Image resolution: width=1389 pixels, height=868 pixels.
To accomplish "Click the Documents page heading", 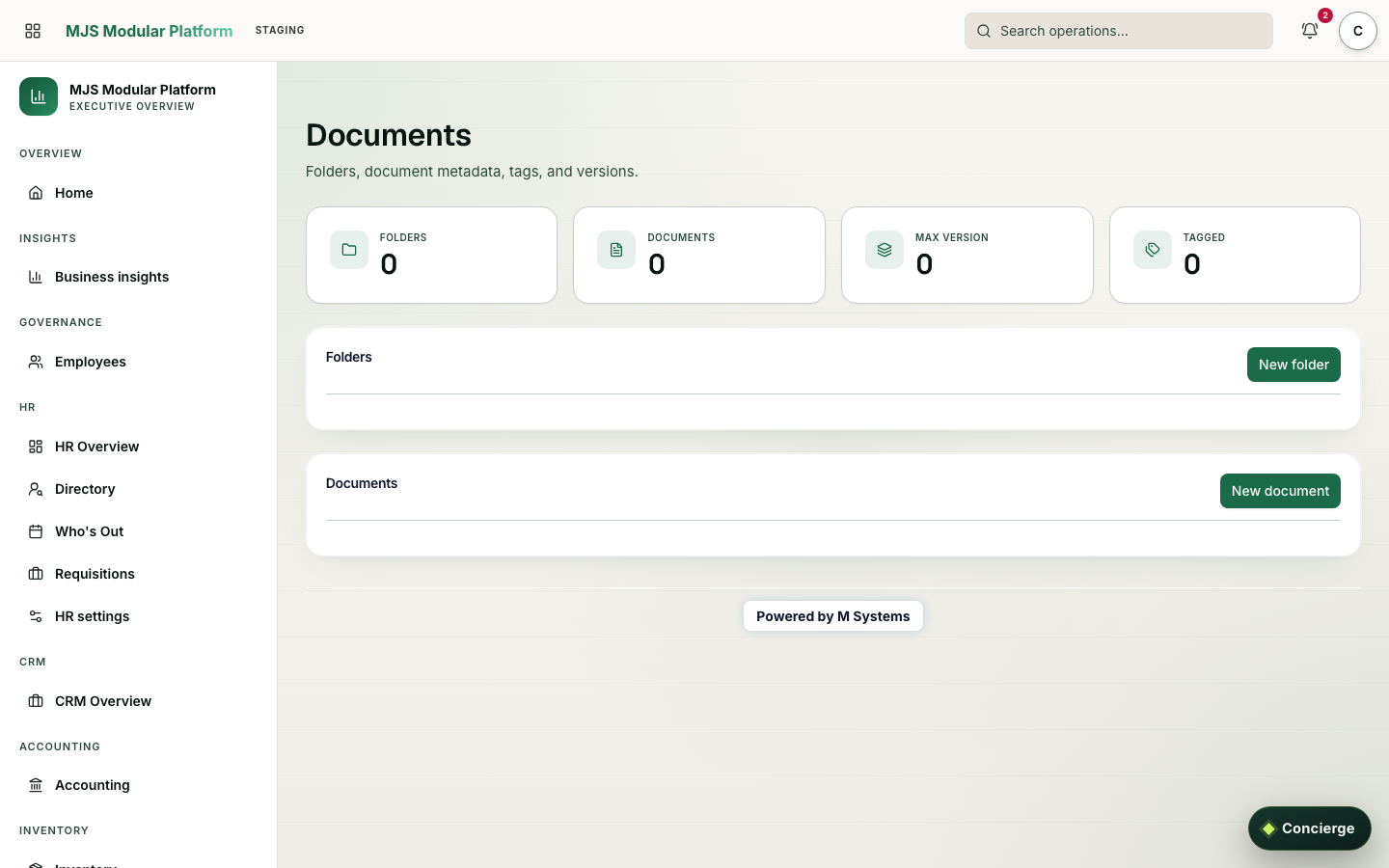I will [x=389, y=135].
